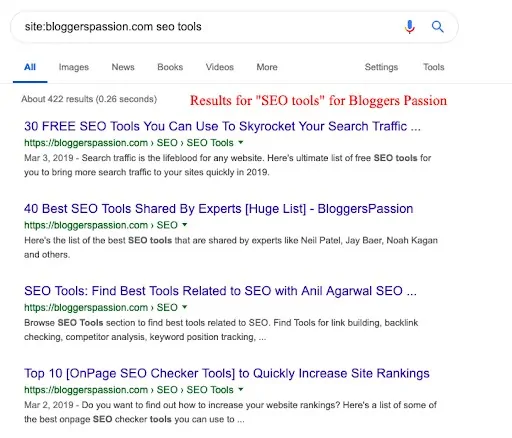The height and width of the screenshot is (438, 512).
Task: Open the More search options menu
Action: [267, 67]
